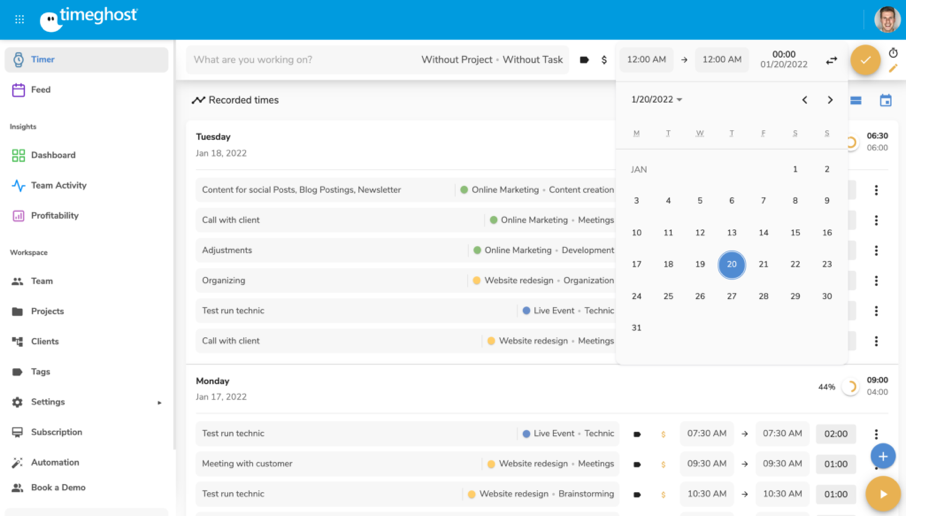Select January 25 in the calendar

pos(668,296)
